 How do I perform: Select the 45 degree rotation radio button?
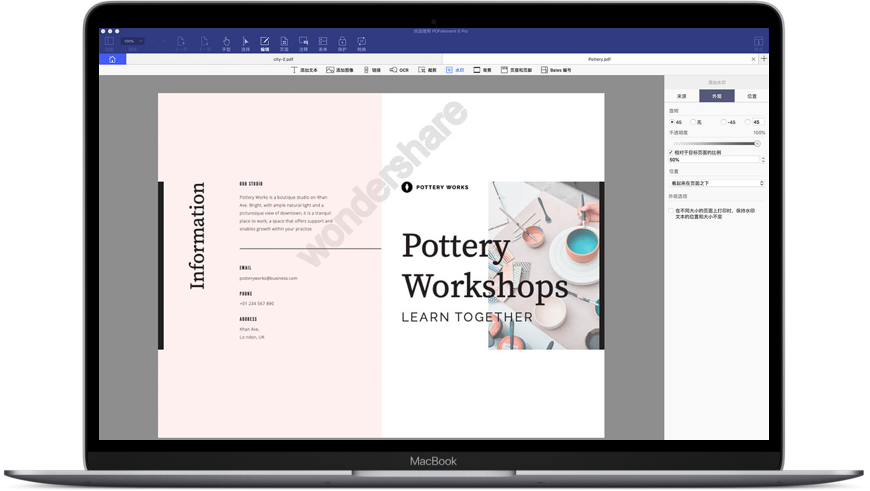672,122
